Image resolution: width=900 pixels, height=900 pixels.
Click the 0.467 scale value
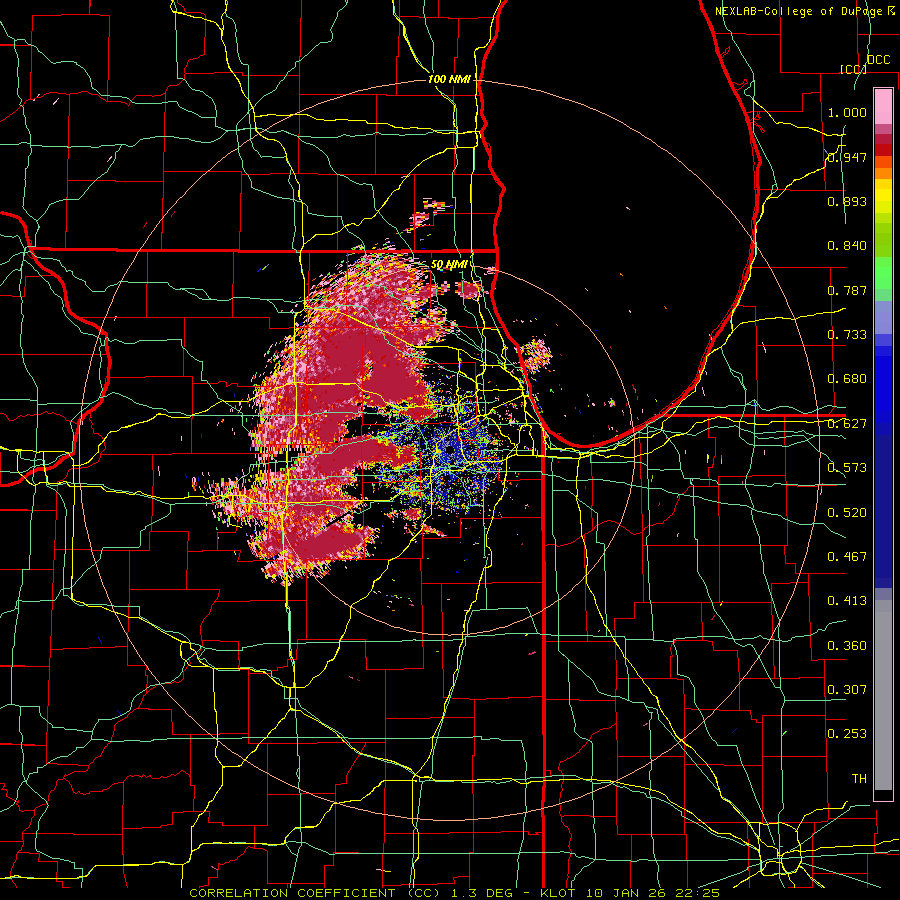pyautogui.click(x=847, y=557)
